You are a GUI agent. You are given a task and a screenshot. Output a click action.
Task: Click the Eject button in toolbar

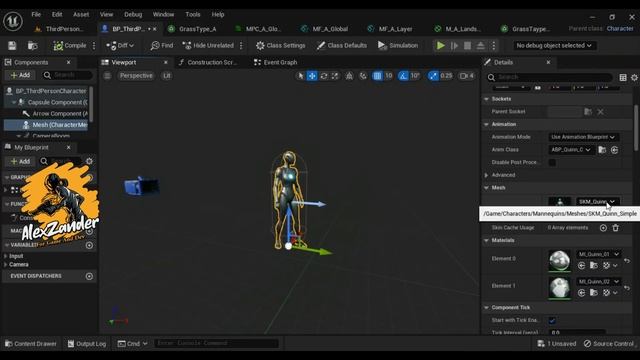tap(480, 45)
